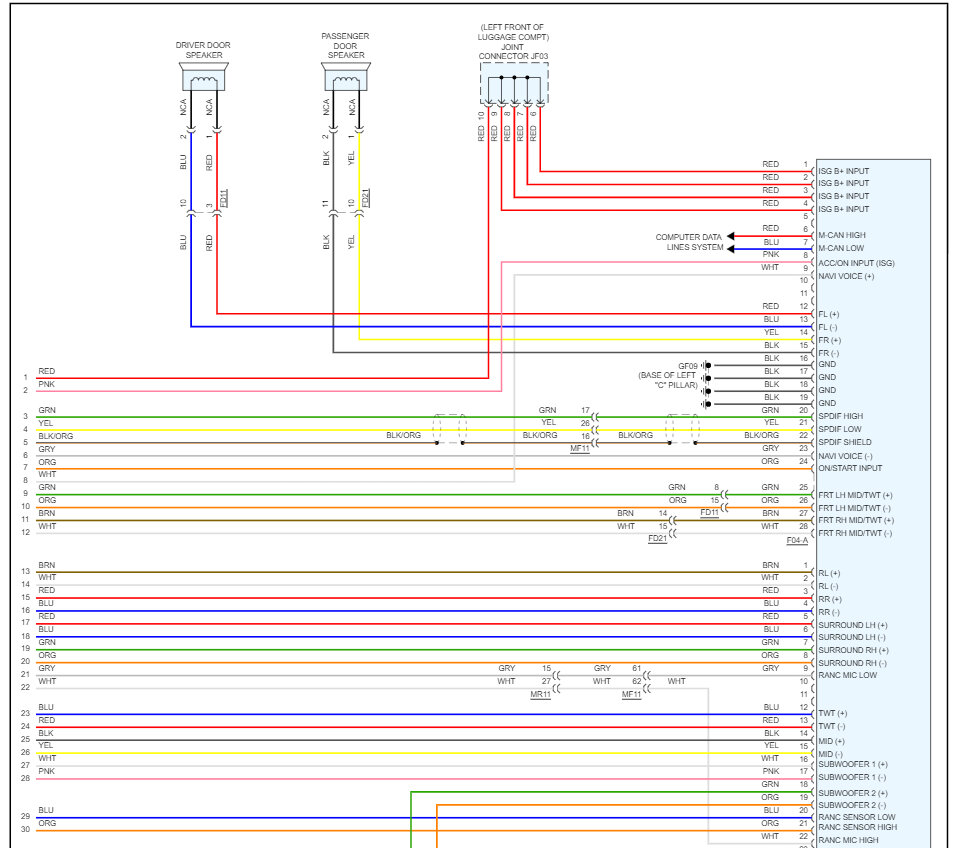This screenshot has height=848, width=960.
Task: Click the RANC SENSOR HIGH label
Action: click(x=858, y=827)
